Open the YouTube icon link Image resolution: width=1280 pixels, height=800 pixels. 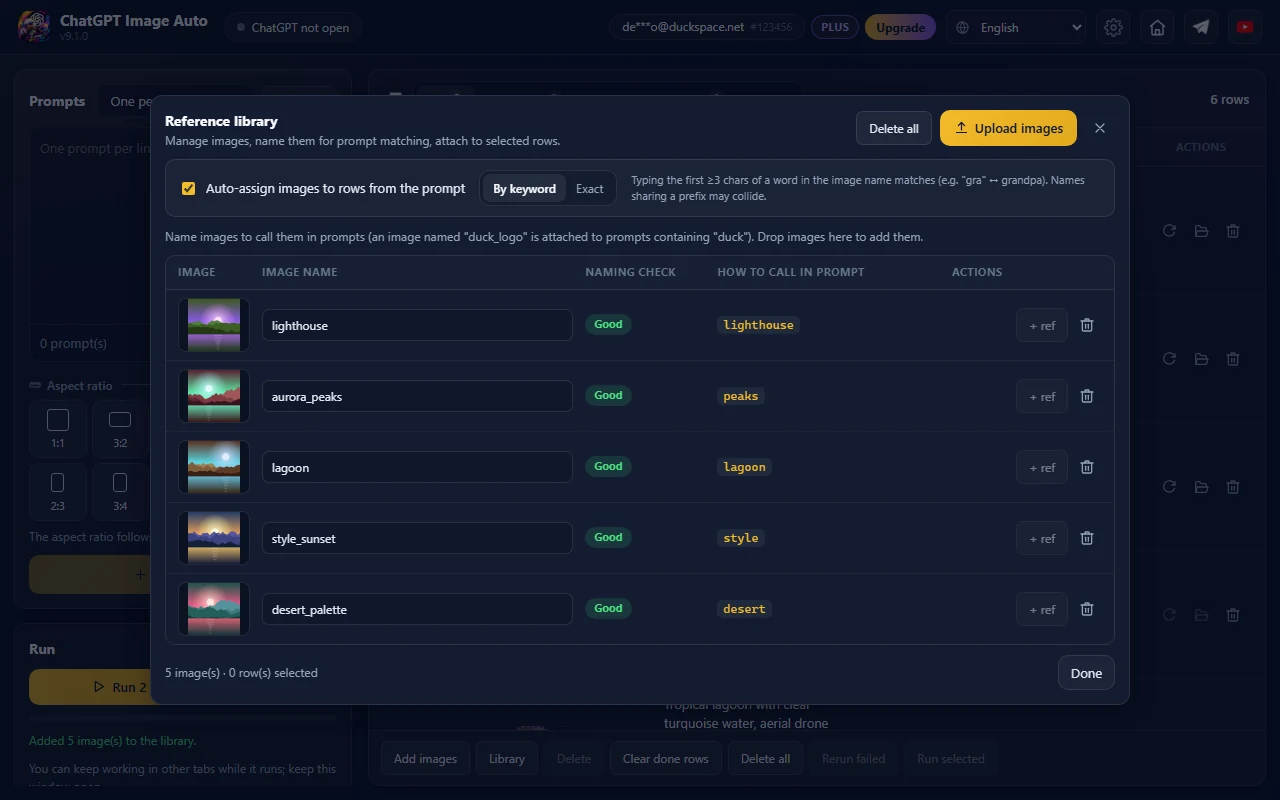point(1245,28)
